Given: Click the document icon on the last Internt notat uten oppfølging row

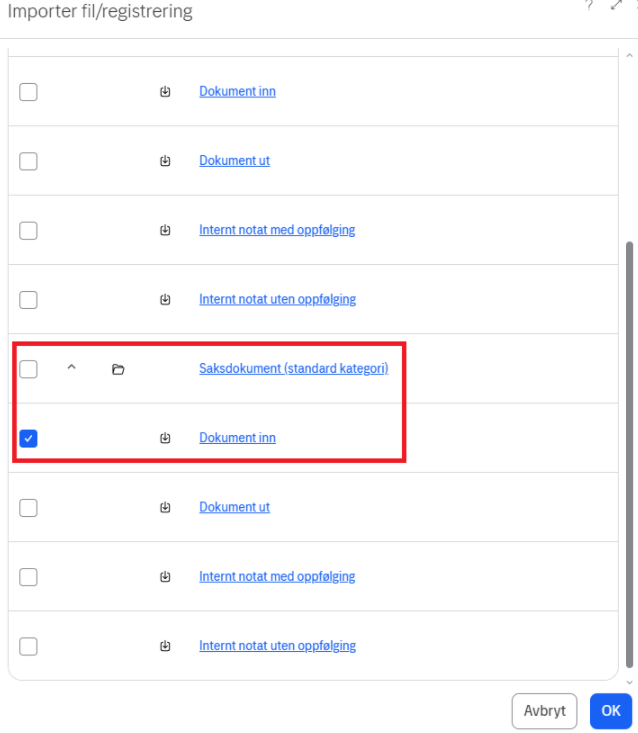Looking at the screenshot, I should (x=165, y=646).
